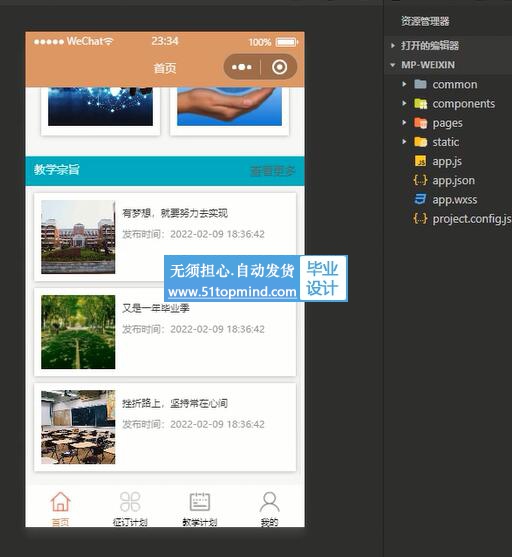Viewport: 512px width, 557px height.
Task: Open 征订计划 tab icon in bottom bar
Action: pos(130,502)
